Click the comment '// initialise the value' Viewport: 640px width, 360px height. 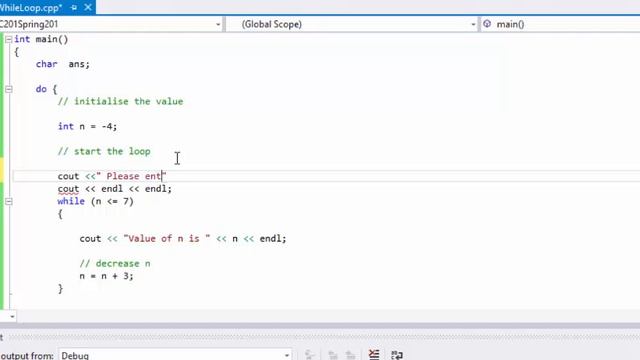click(120, 101)
